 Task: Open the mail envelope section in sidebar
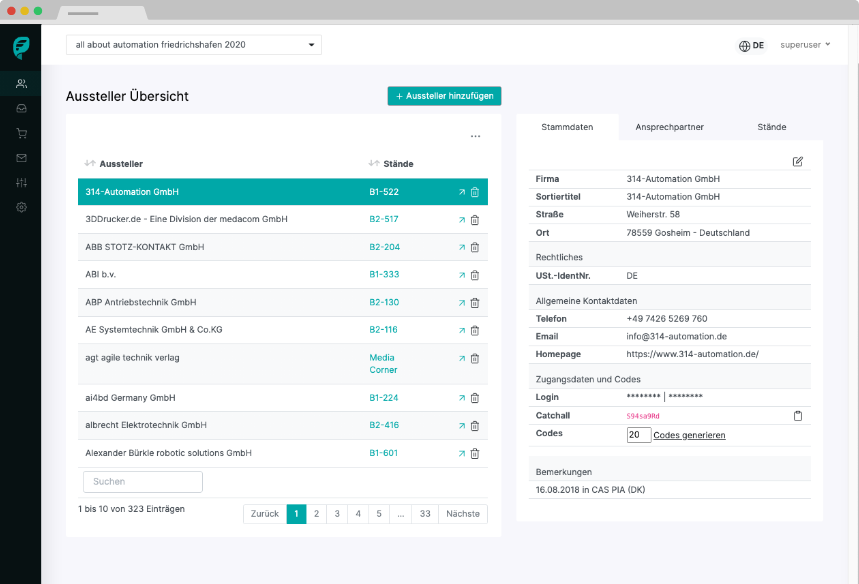point(21,158)
